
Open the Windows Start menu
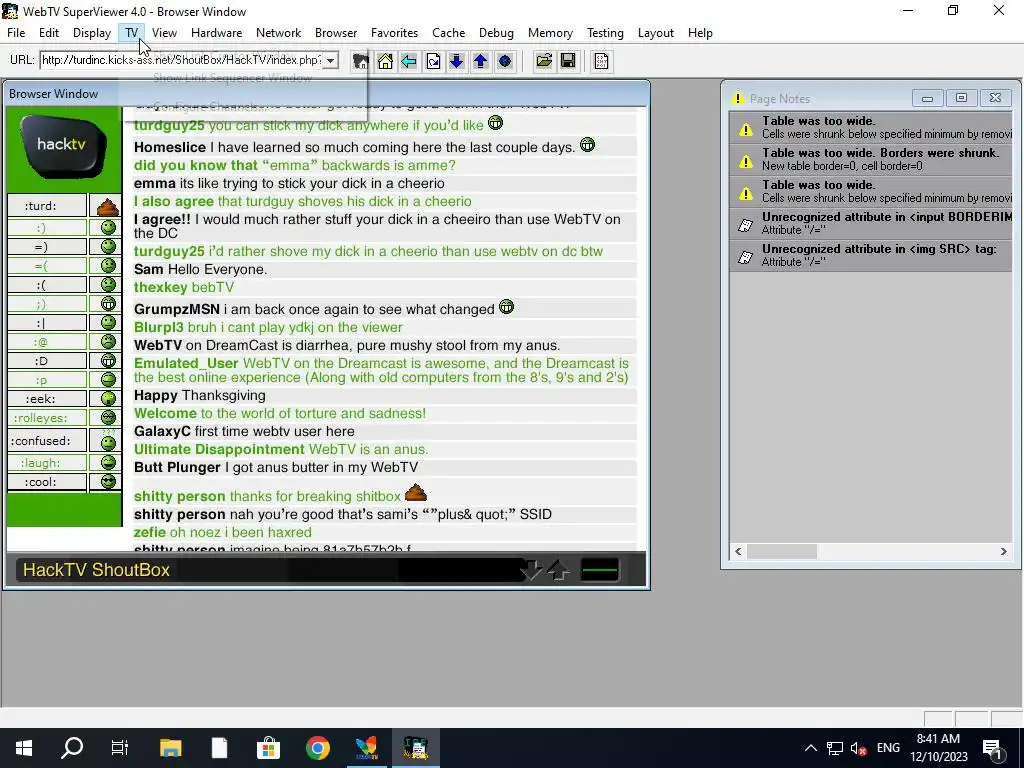[x=24, y=748]
